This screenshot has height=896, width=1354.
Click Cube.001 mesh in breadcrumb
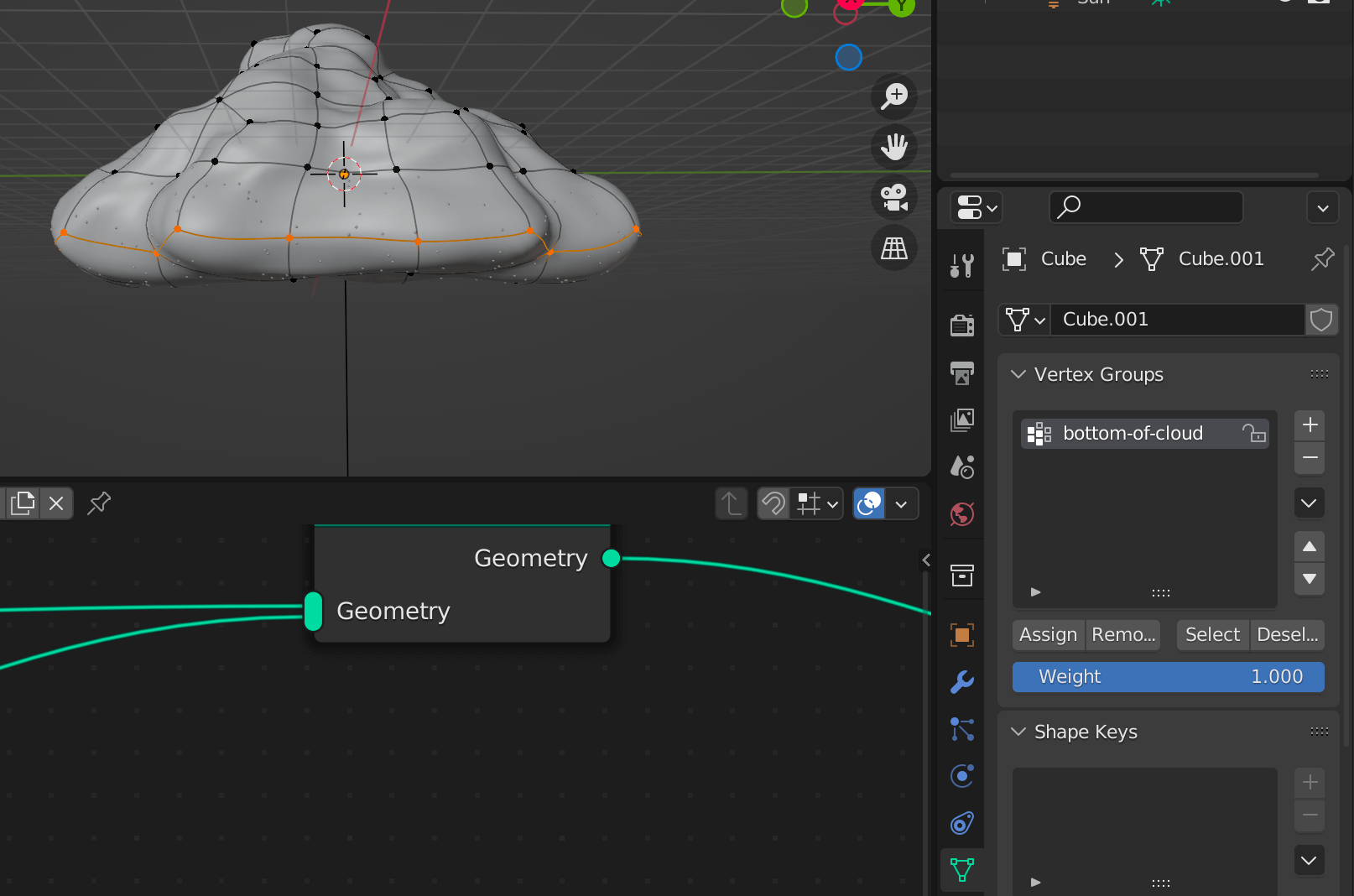[1202, 259]
